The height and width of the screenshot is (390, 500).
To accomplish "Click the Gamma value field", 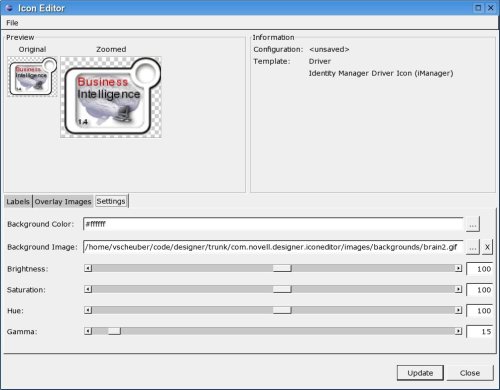I will tap(480, 332).
